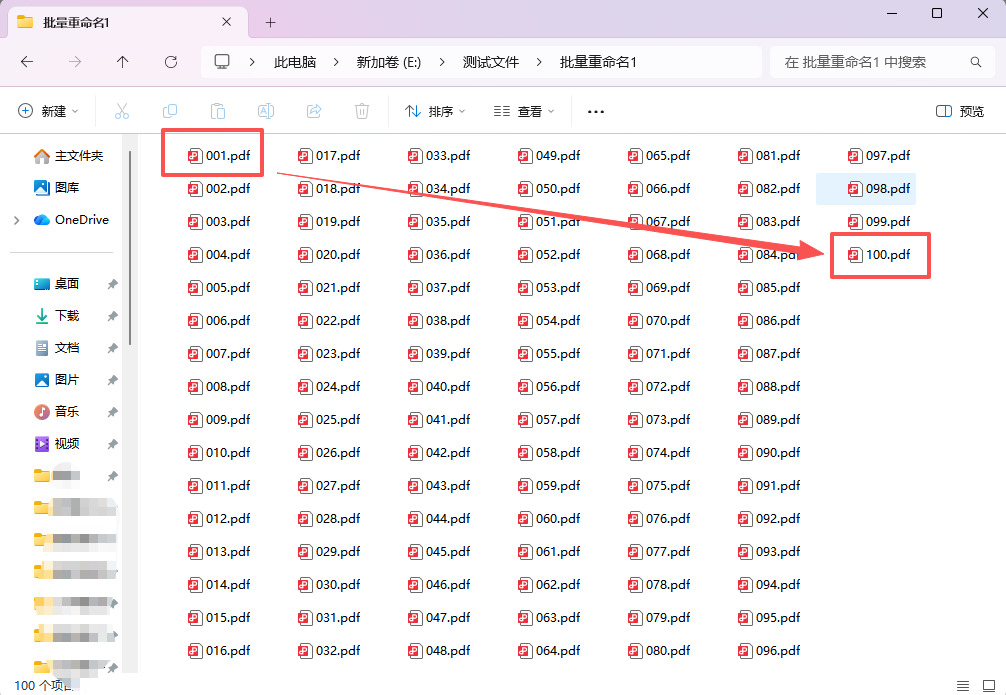1006x695 pixels.
Task: Expand chevron before 此电脑 breadcrumb
Action: [252, 62]
